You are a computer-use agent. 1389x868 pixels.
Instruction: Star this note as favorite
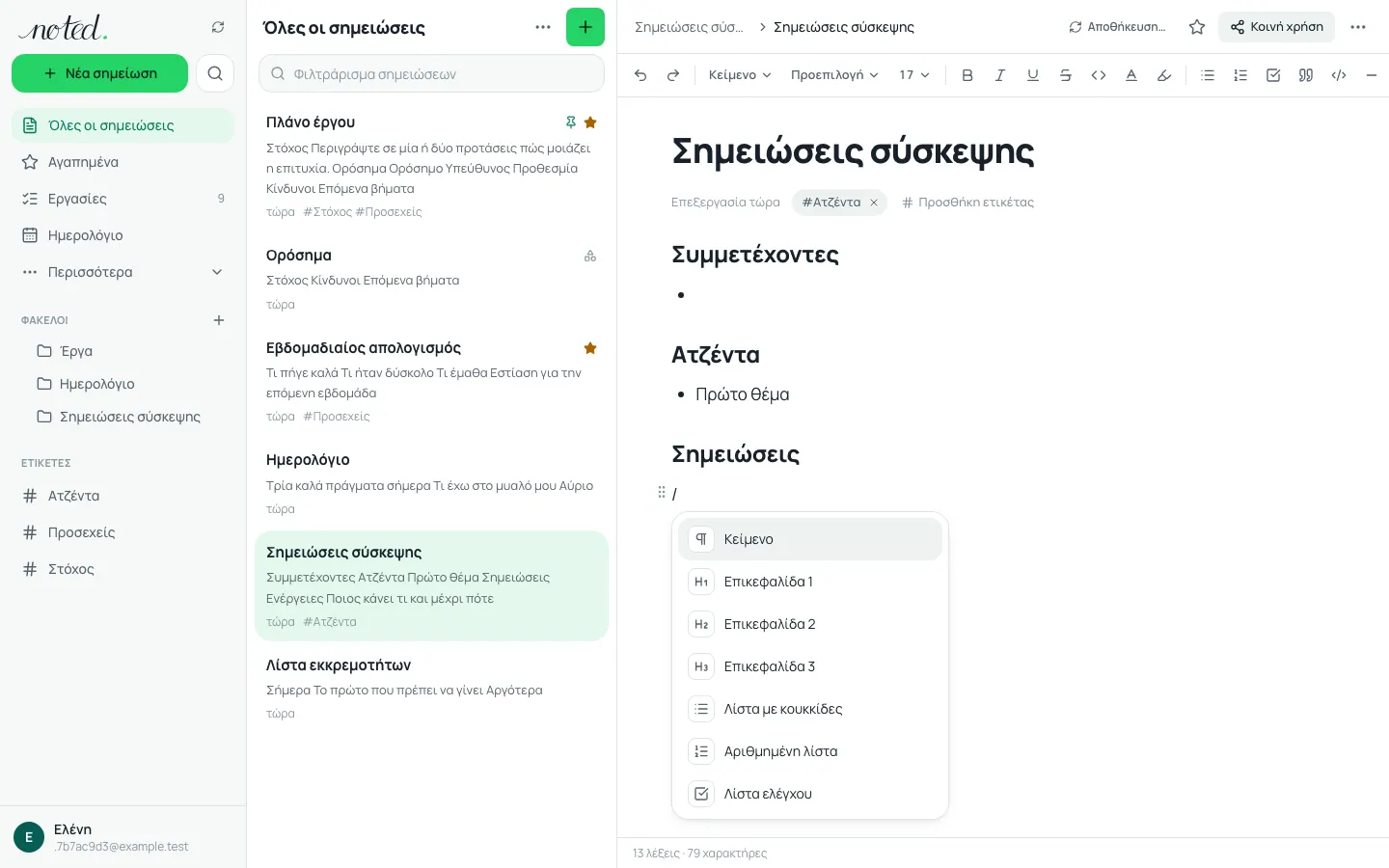tap(1197, 27)
